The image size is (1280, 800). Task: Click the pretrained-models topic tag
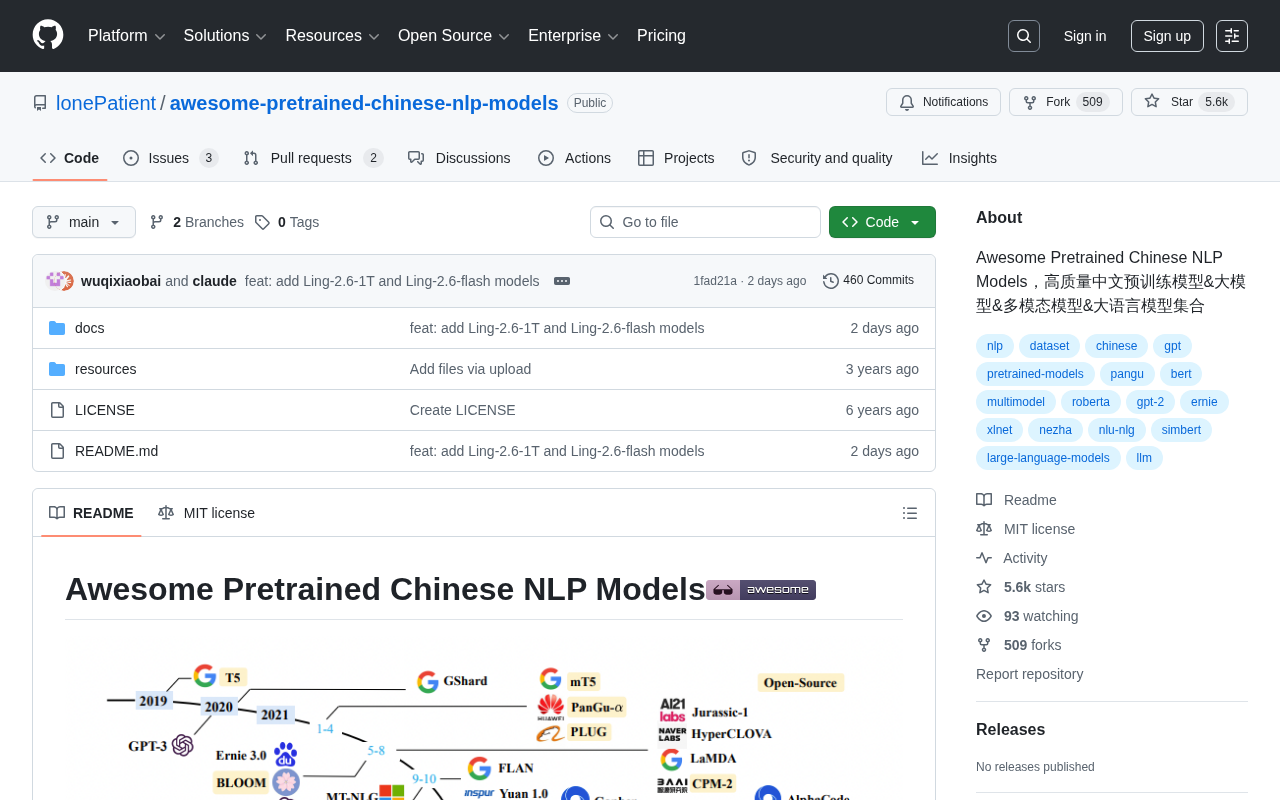point(1035,374)
